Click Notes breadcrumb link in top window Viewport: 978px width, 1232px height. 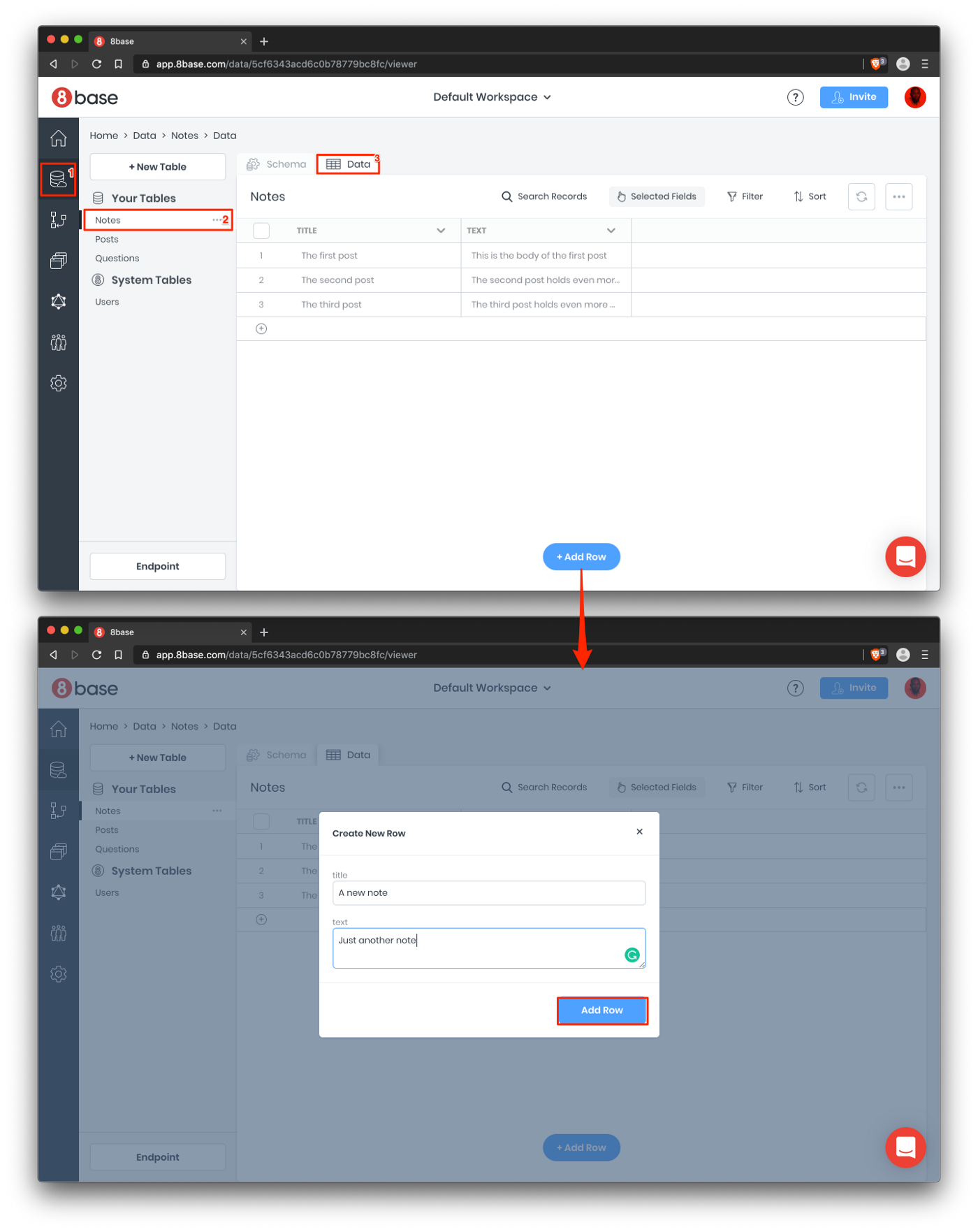(184, 136)
